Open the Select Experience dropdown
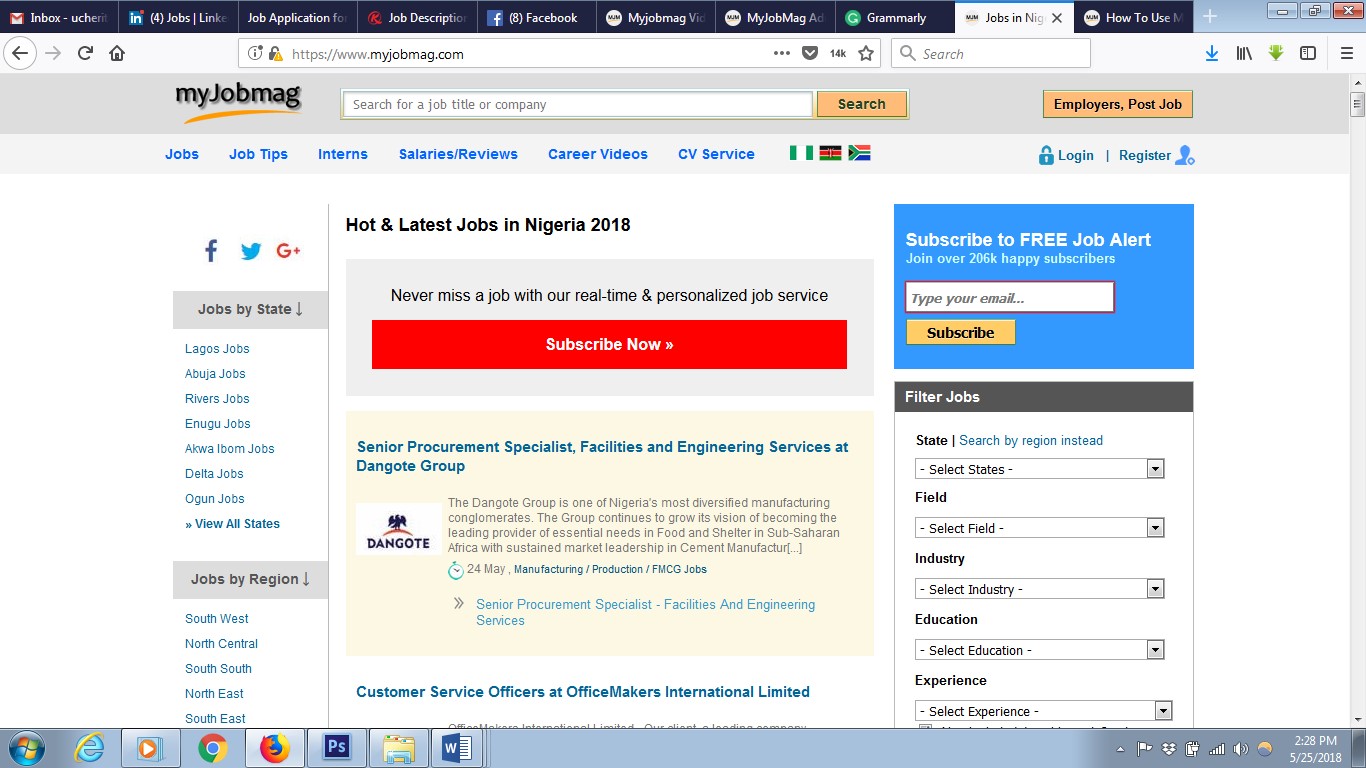This screenshot has height=768, width=1366. [1043, 711]
